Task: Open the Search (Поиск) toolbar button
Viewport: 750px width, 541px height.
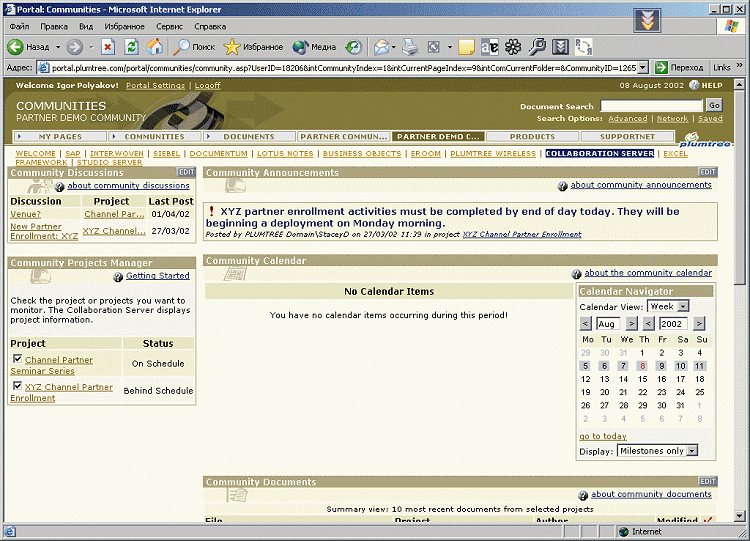Action: coord(194,47)
